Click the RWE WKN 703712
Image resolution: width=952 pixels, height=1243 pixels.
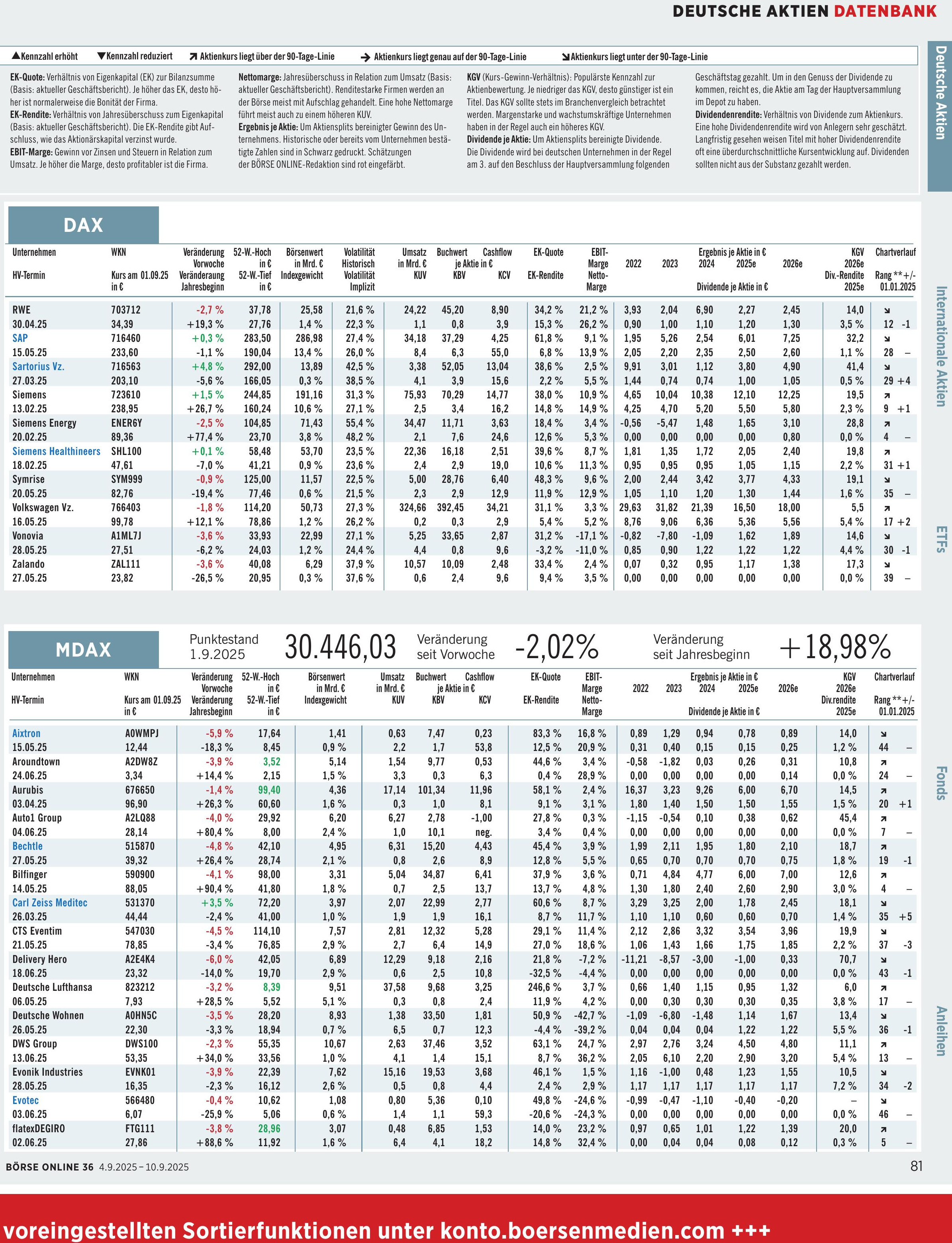coord(126,310)
